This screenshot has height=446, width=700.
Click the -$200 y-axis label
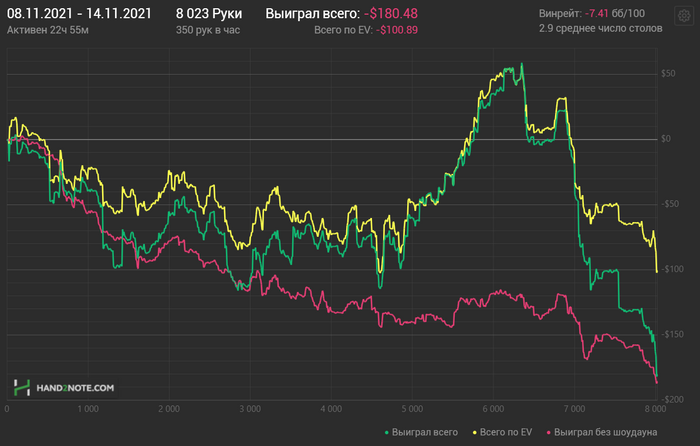click(672, 400)
